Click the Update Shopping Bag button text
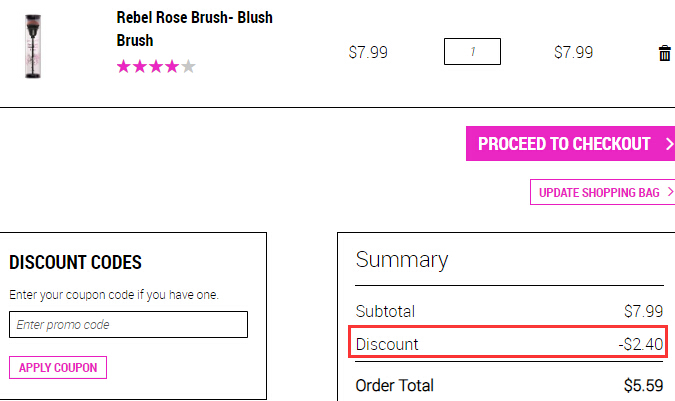 click(x=599, y=192)
